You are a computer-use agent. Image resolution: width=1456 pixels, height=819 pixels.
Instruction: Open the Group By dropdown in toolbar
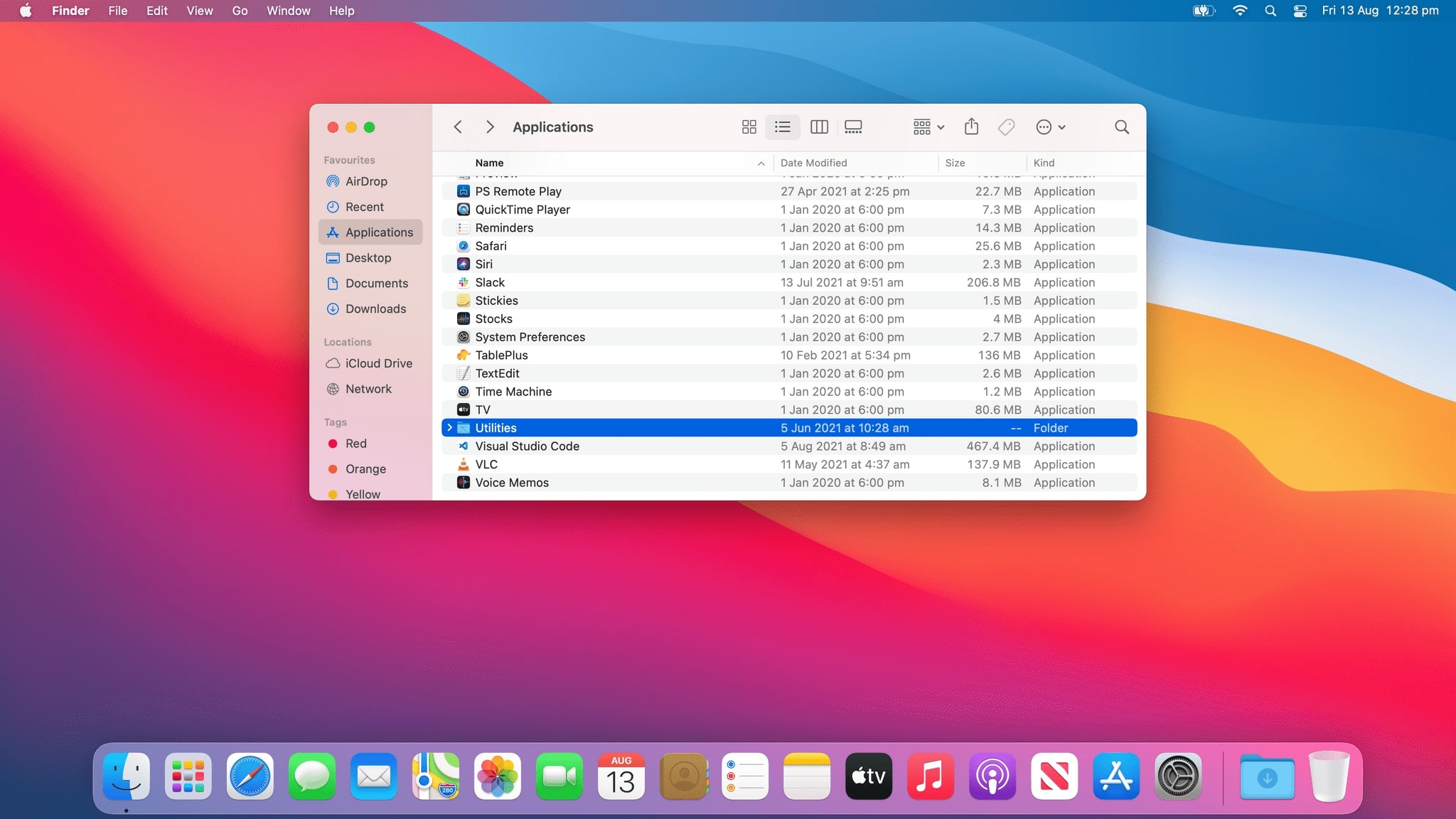click(928, 127)
